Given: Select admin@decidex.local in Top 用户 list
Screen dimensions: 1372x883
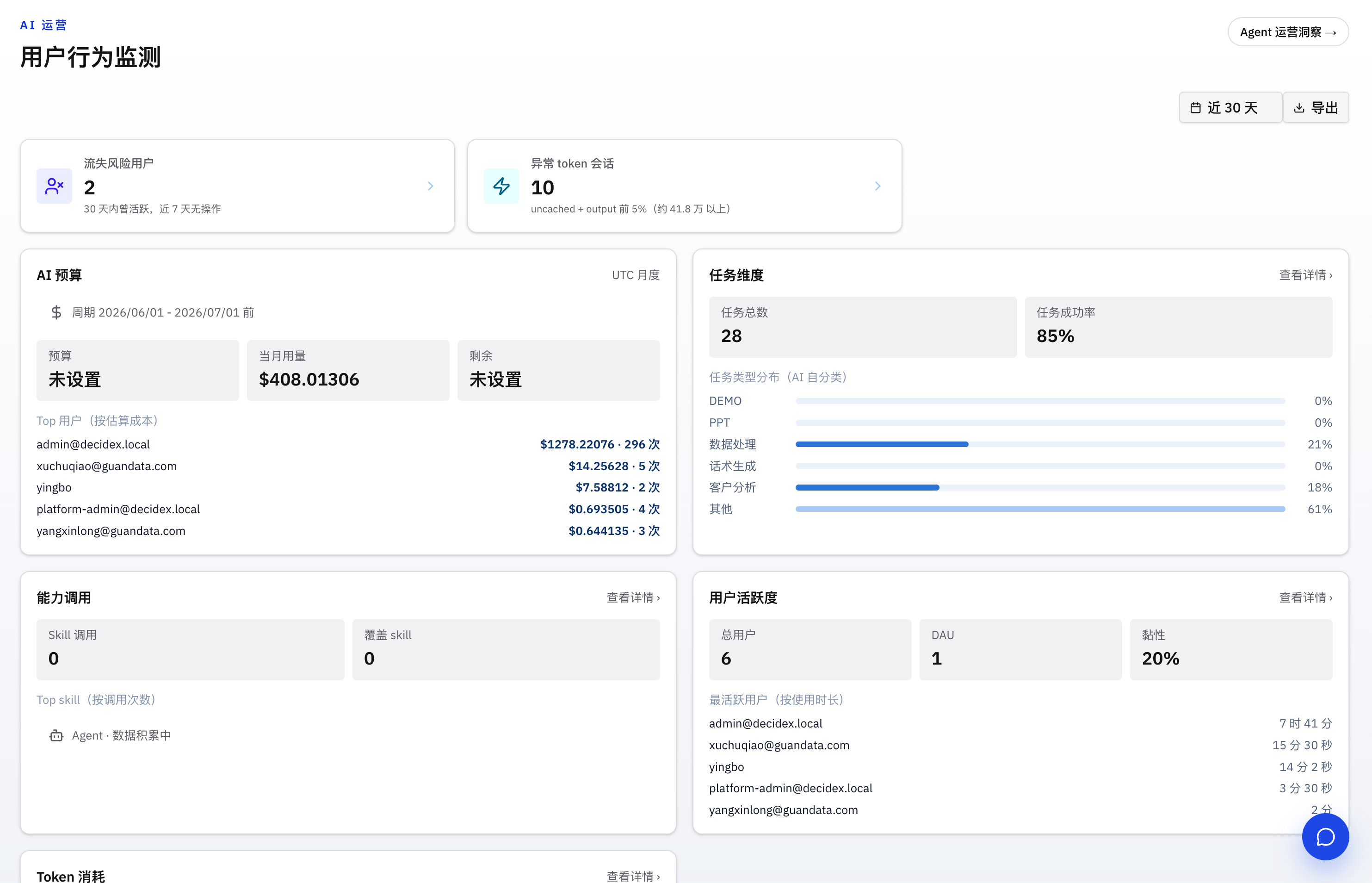Looking at the screenshot, I should tap(93, 444).
